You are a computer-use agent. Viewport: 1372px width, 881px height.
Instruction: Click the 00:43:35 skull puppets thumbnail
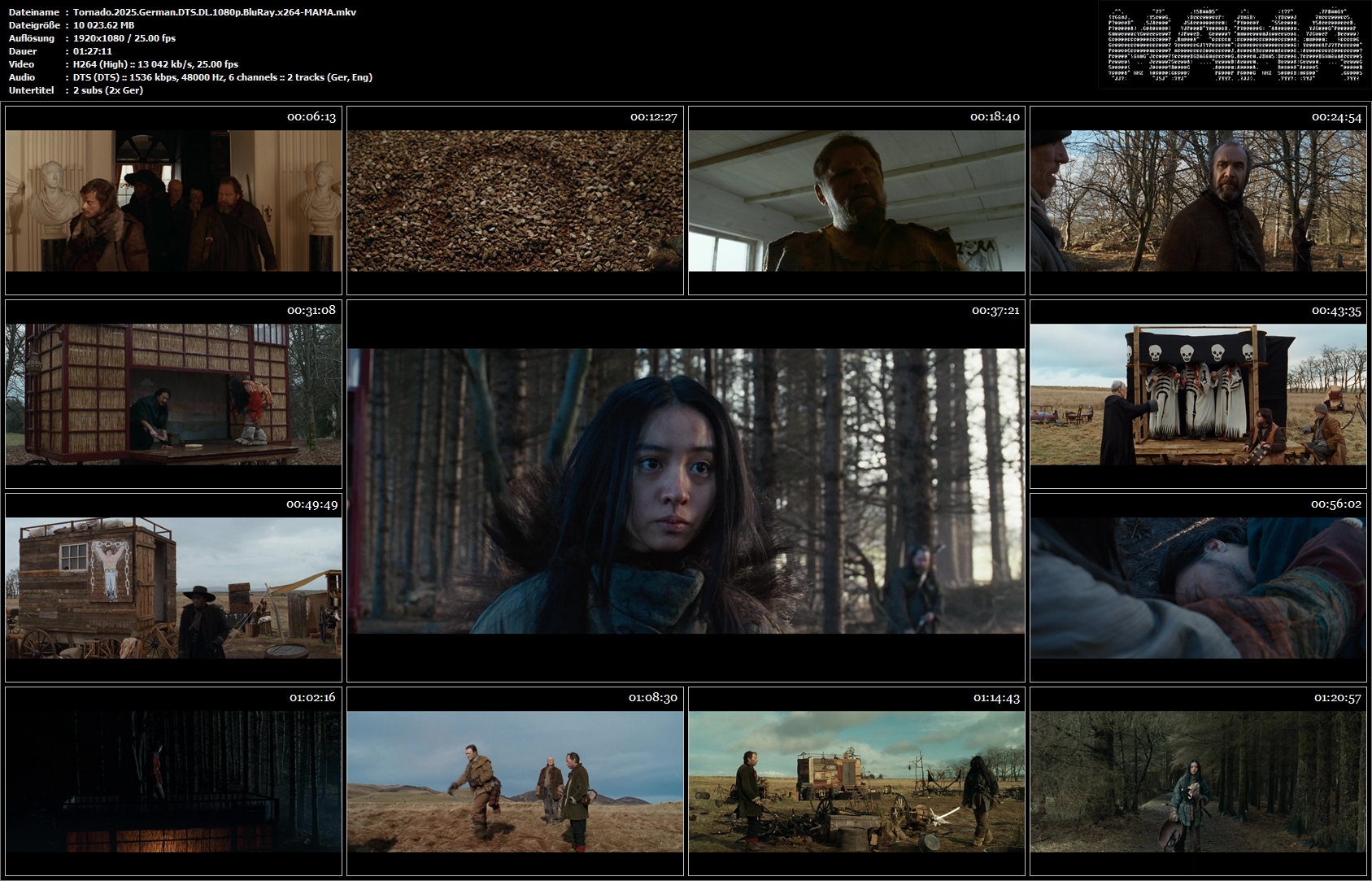coord(1198,394)
